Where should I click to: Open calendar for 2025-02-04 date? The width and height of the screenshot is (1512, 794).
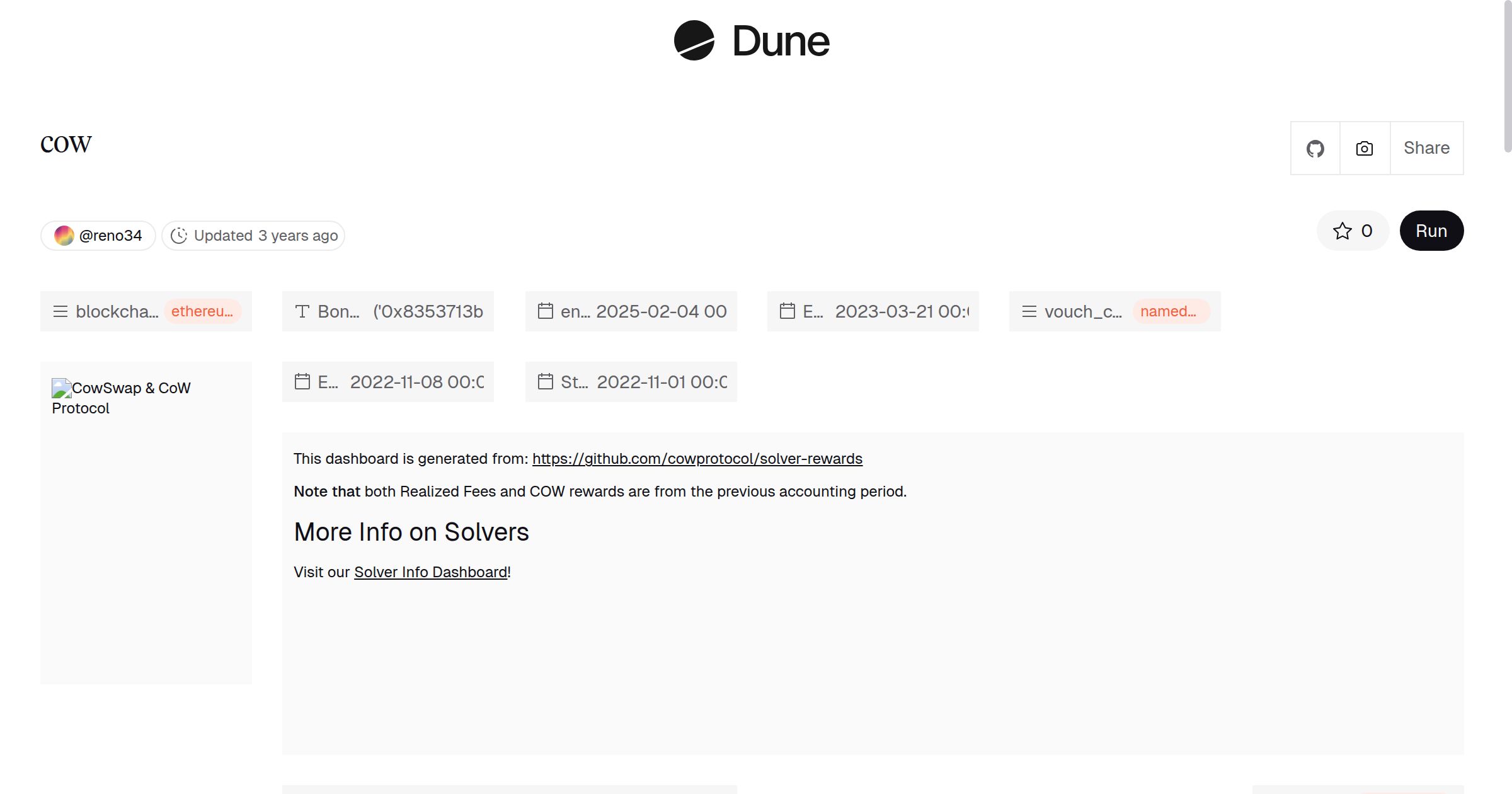(x=545, y=311)
